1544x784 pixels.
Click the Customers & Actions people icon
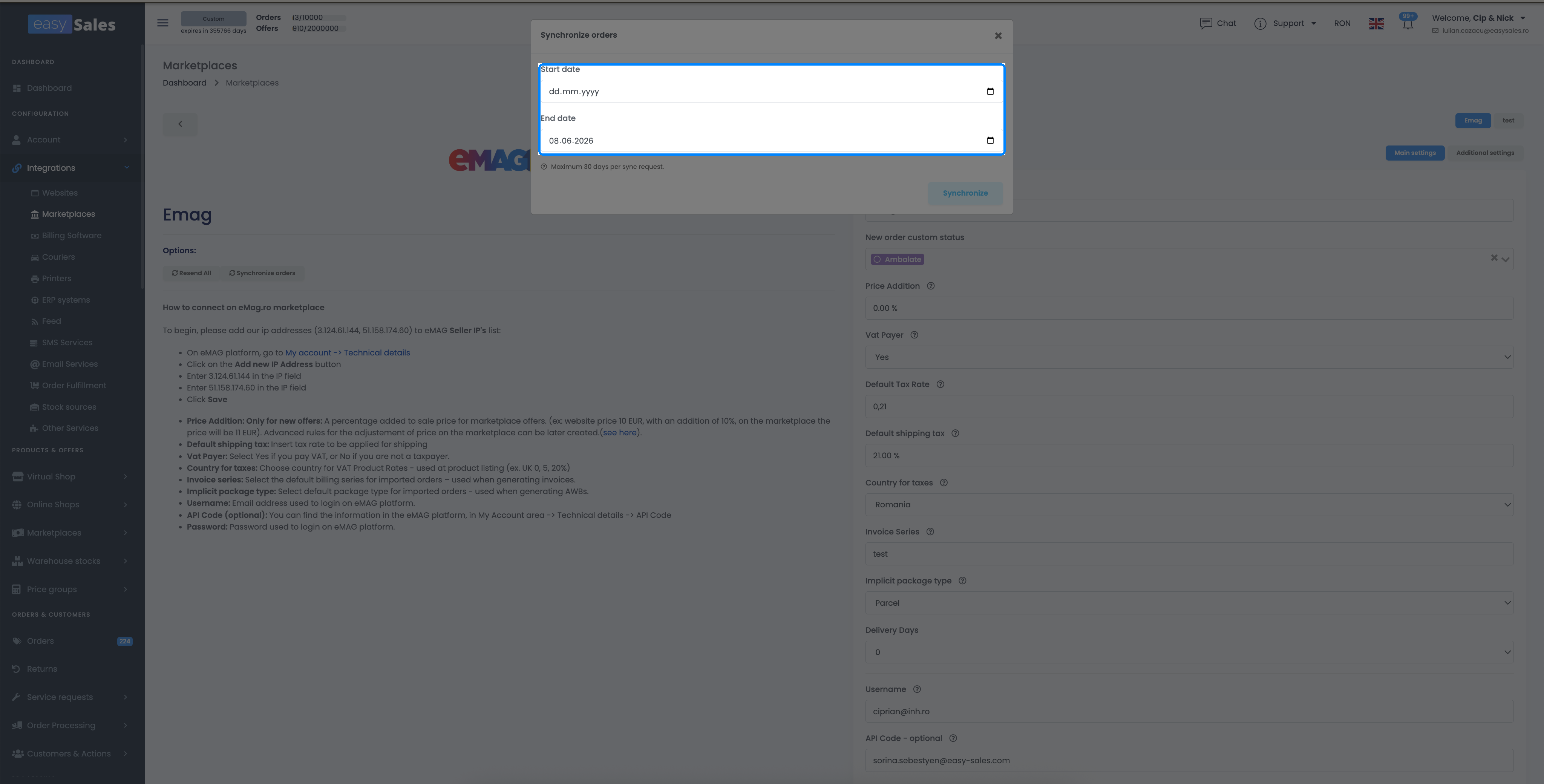point(17,753)
